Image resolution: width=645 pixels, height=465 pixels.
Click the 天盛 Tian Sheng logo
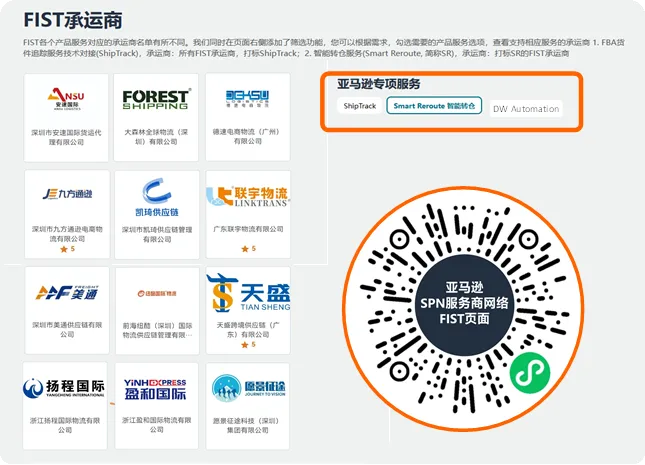tap(248, 293)
